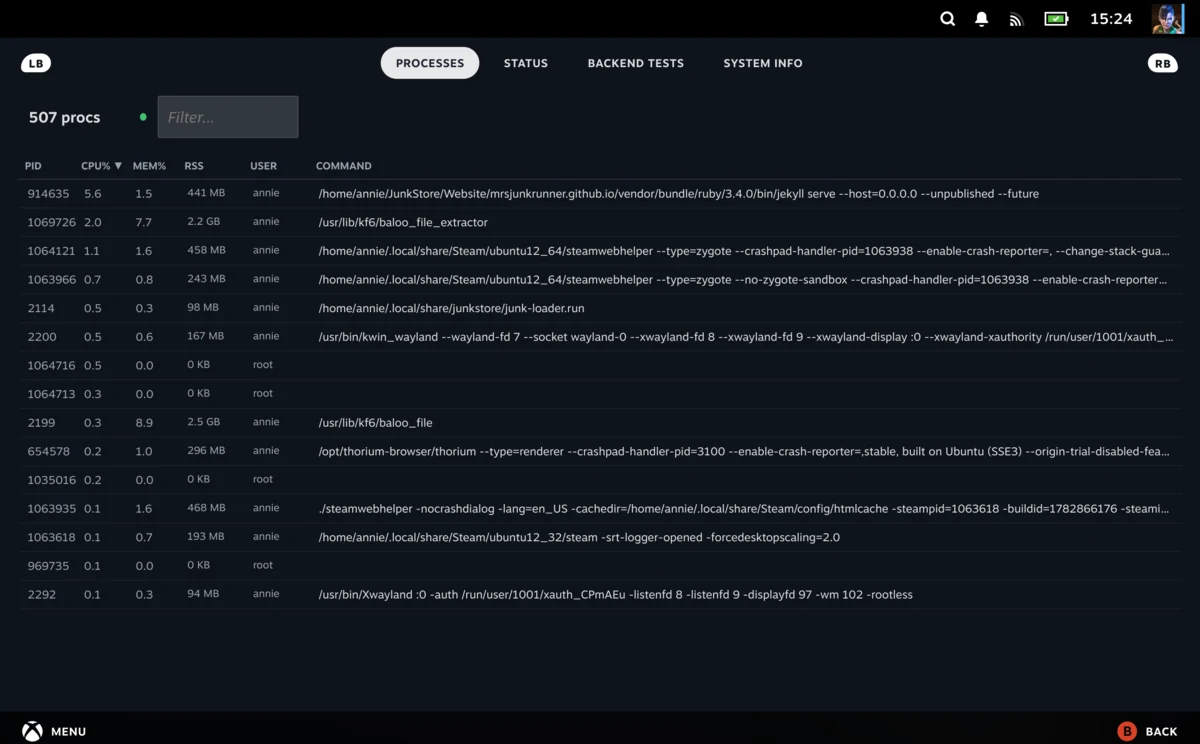
Task: Click the 5.6 CPU% value
Action: point(92,194)
